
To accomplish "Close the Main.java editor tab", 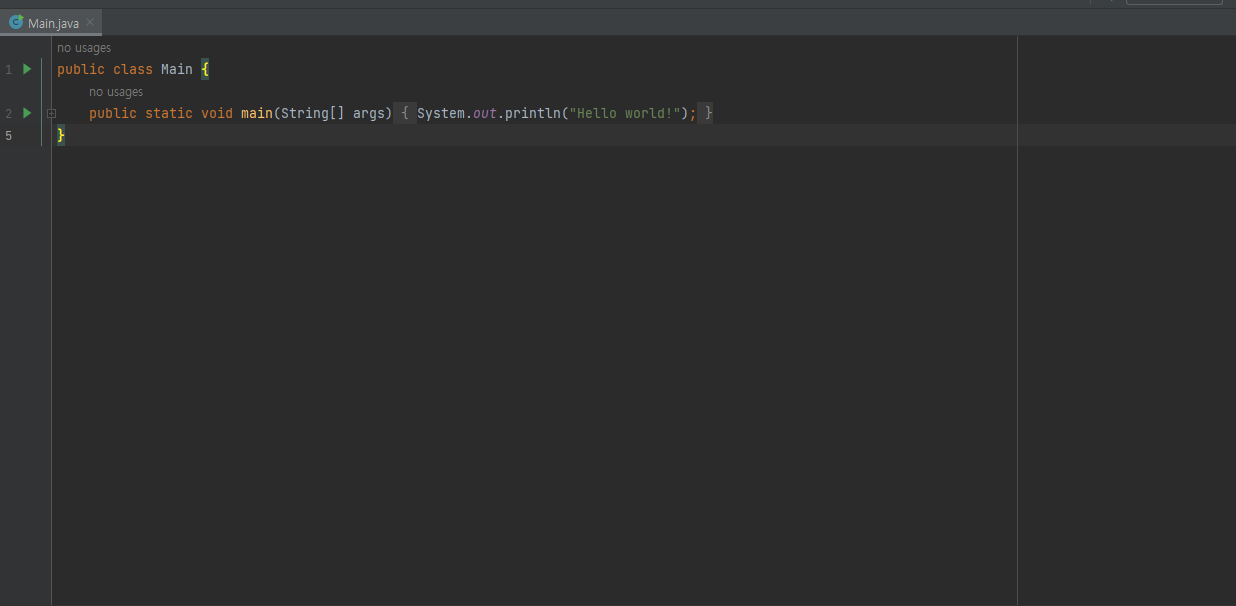I will pyautogui.click(x=90, y=22).
